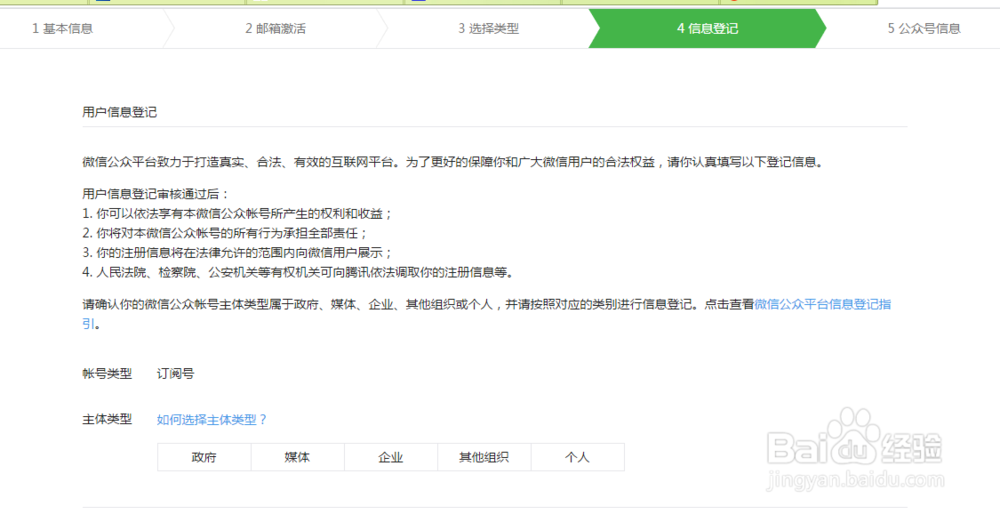Select the 其他组织 subject type
This screenshot has width=1000, height=514.
coord(484,457)
